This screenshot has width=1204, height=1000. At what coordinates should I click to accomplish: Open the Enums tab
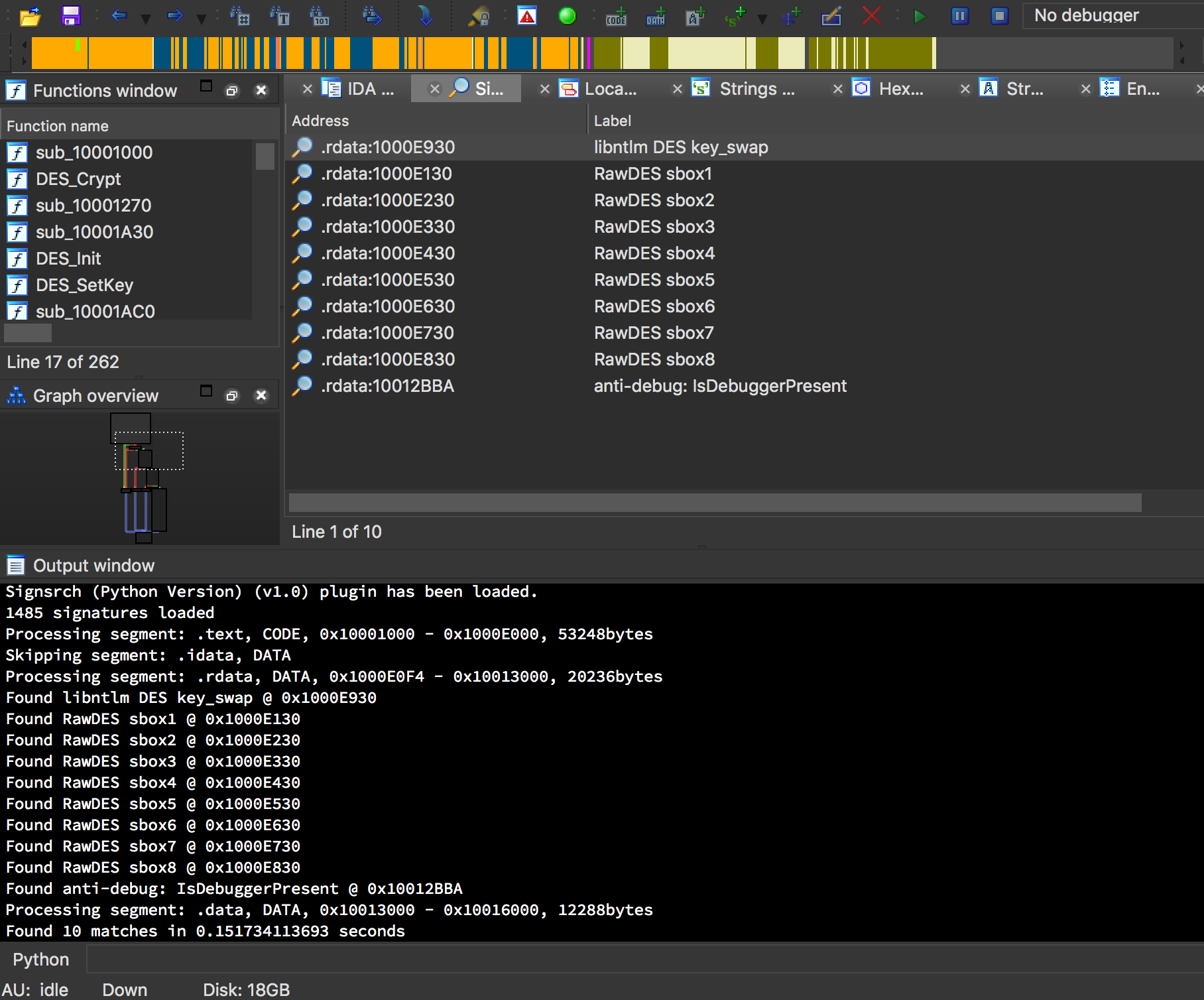tap(1130, 89)
